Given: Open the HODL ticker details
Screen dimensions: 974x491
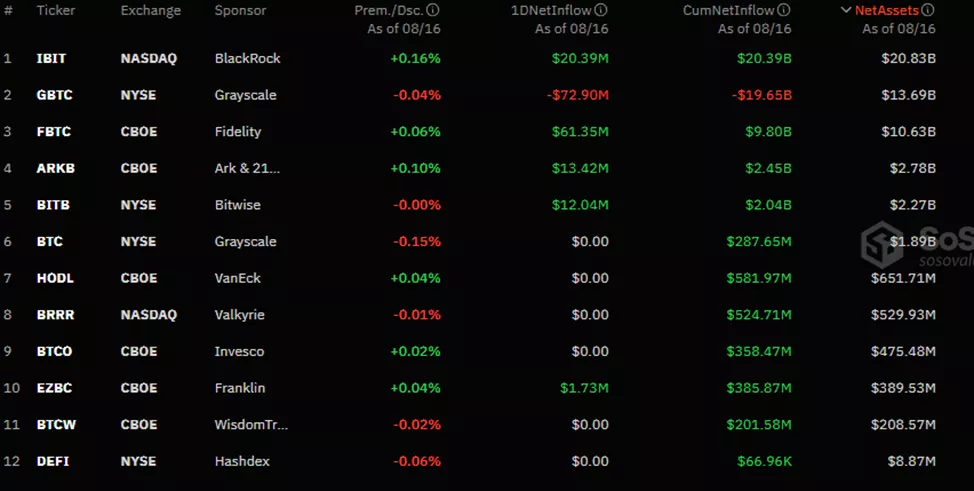Looking at the screenshot, I should coord(55,278).
